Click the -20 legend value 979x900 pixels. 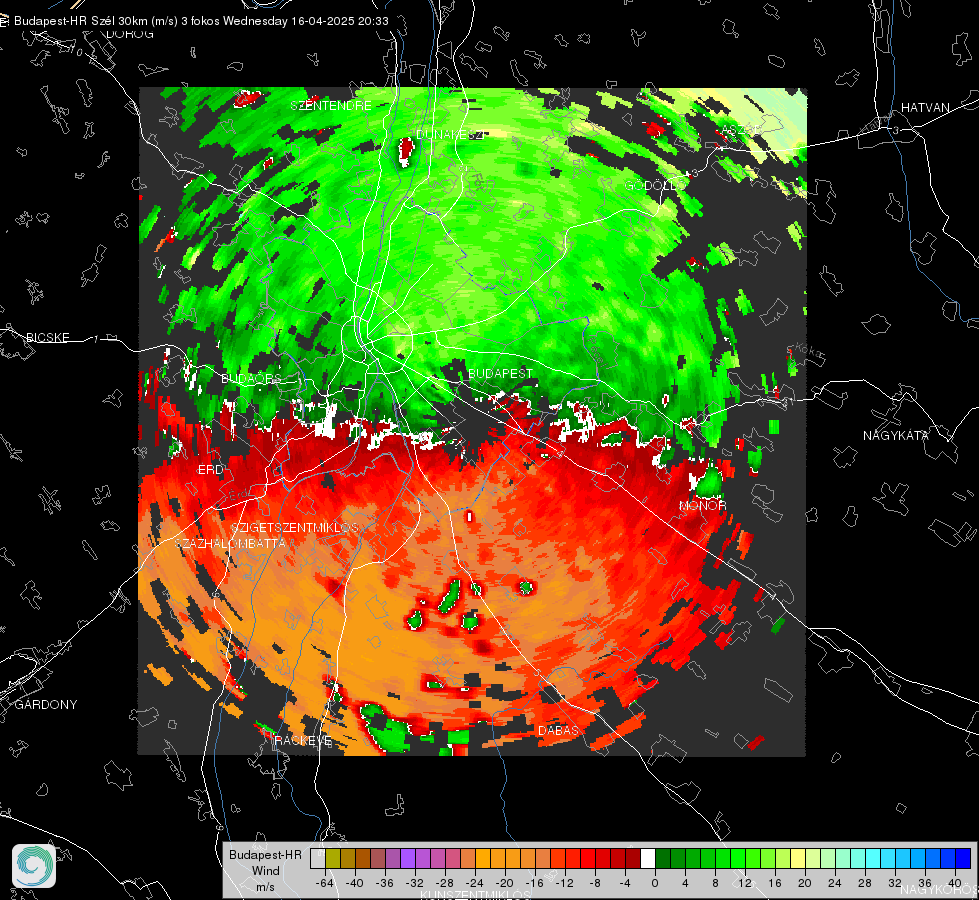click(504, 883)
